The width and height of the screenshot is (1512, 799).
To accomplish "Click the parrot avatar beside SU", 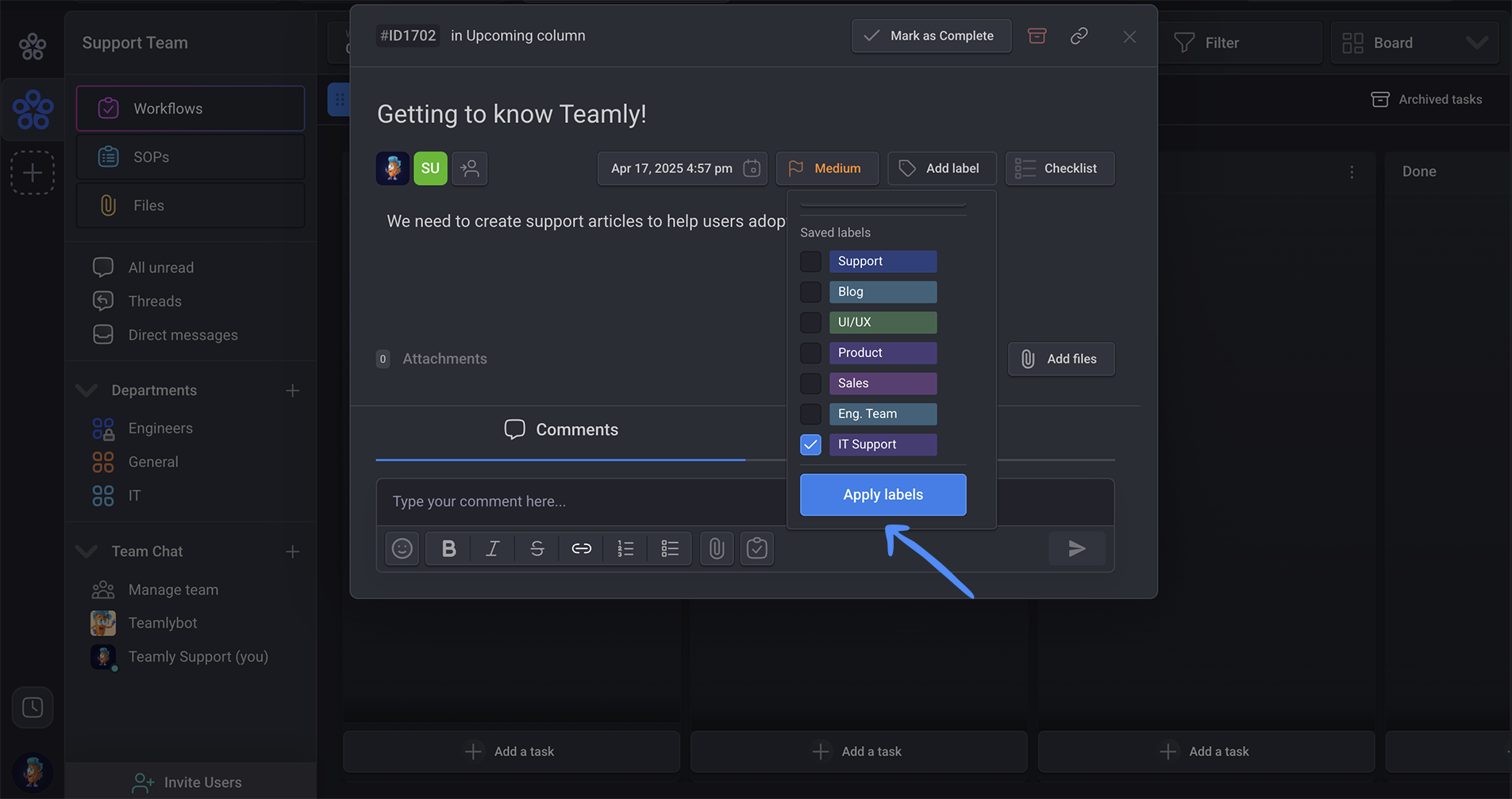I will pyautogui.click(x=393, y=168).
